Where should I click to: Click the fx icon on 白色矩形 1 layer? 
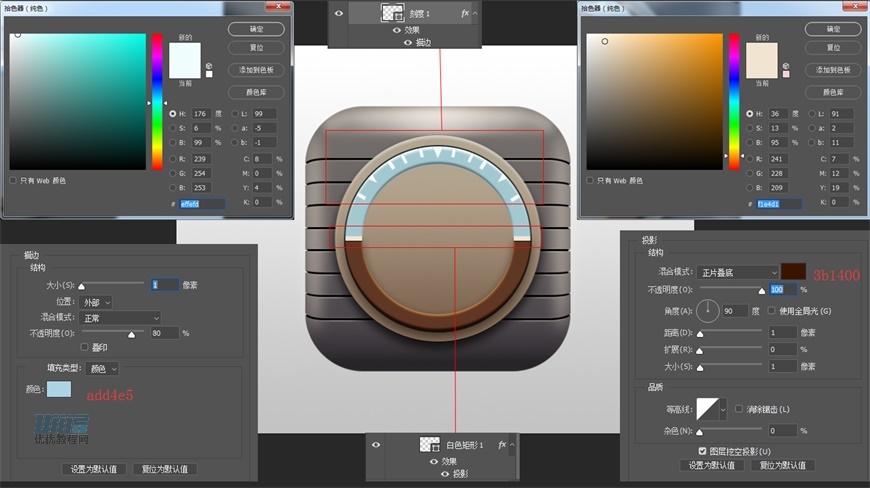point(503,444)
